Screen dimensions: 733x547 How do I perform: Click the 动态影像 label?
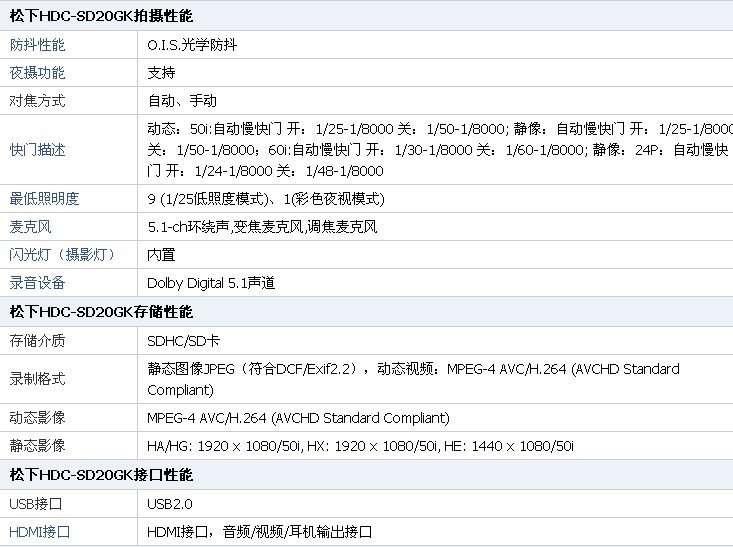37,417
